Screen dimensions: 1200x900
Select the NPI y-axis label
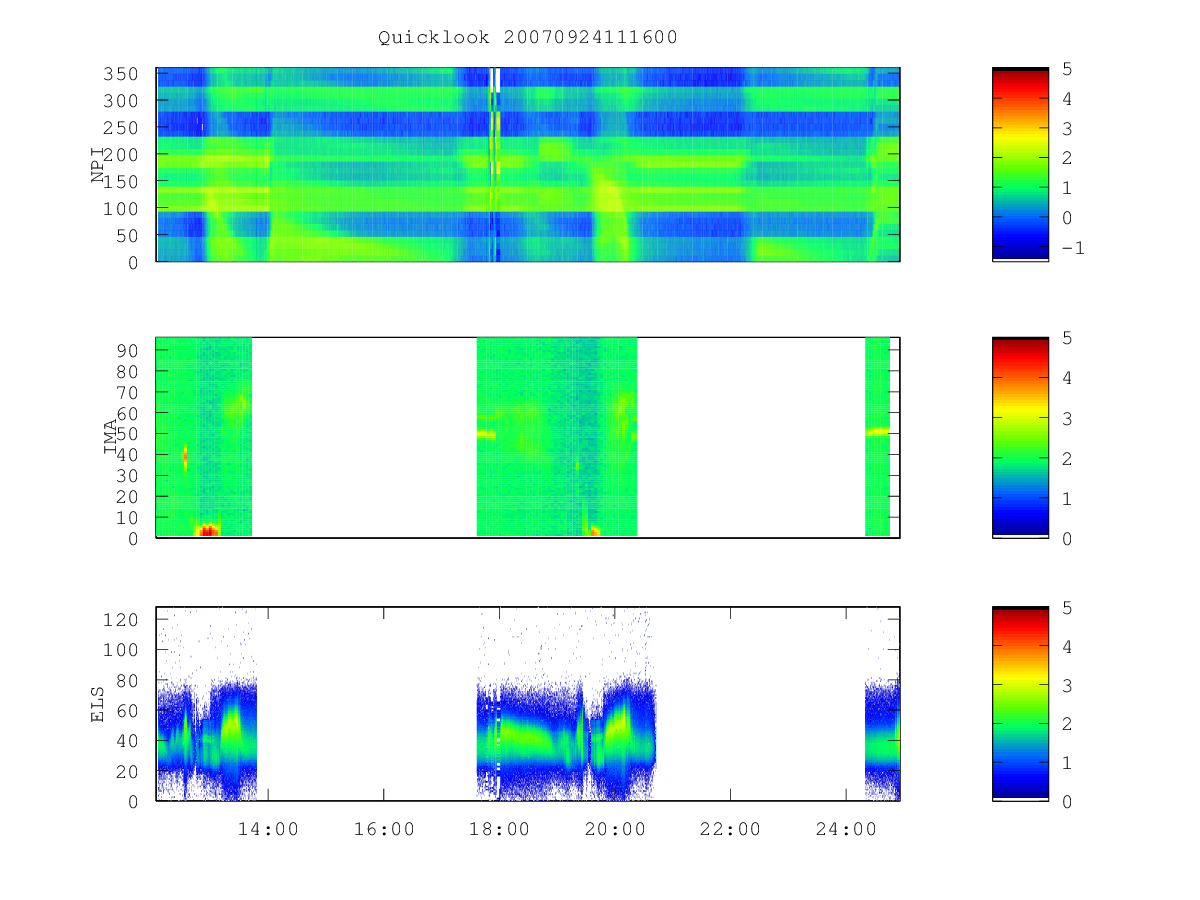[98, 166]
